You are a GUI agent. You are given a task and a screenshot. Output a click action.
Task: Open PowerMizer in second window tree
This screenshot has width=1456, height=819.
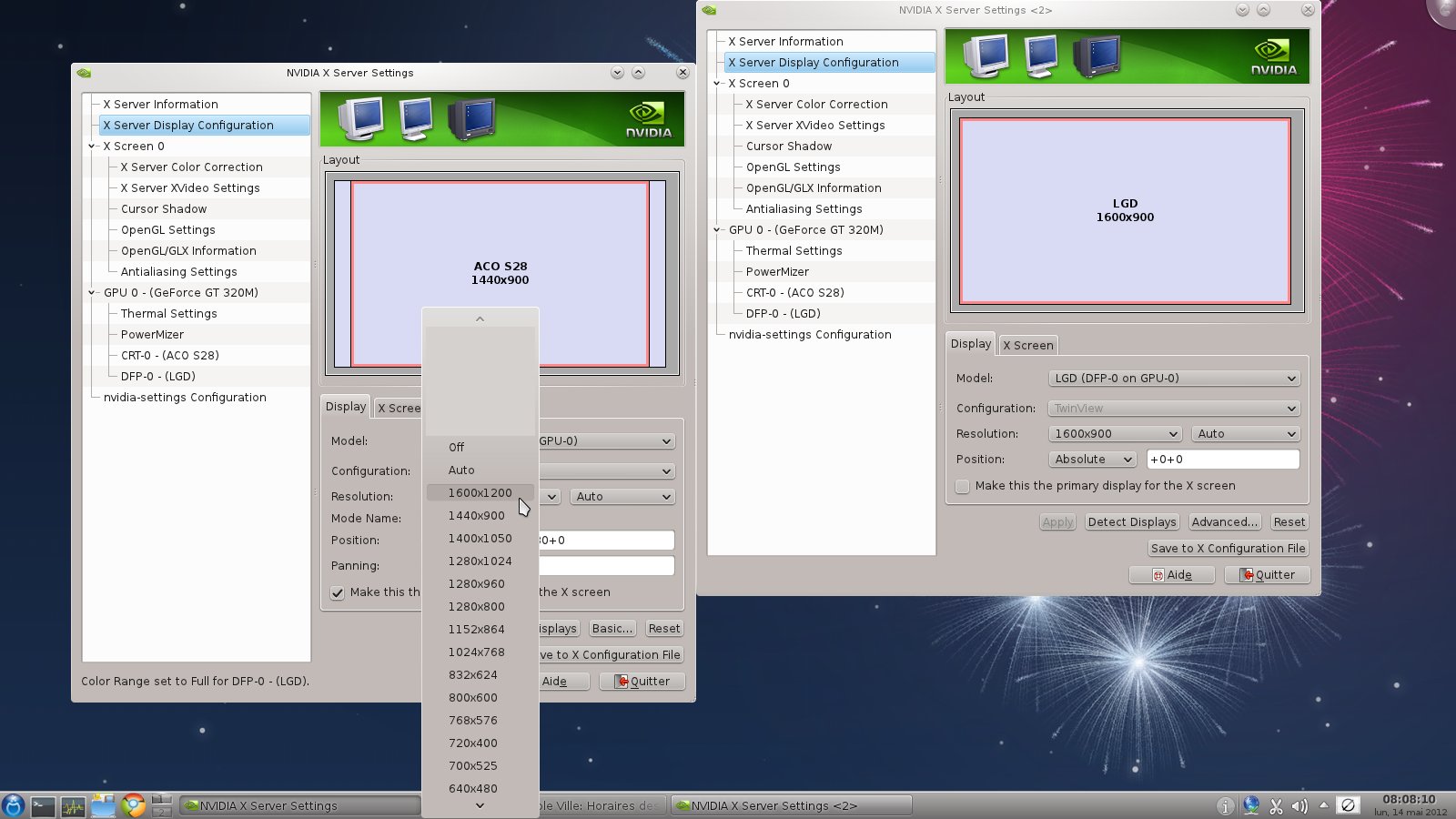click(777, 272)
